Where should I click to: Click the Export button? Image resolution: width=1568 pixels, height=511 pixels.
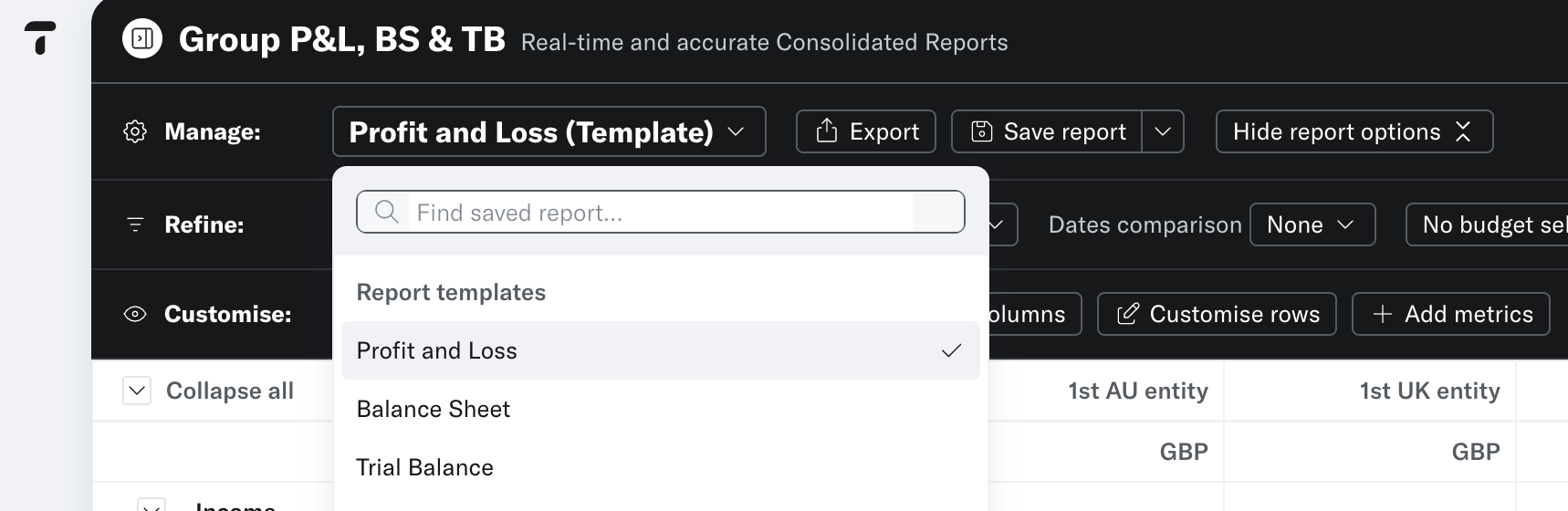click(x=865, y=132)
